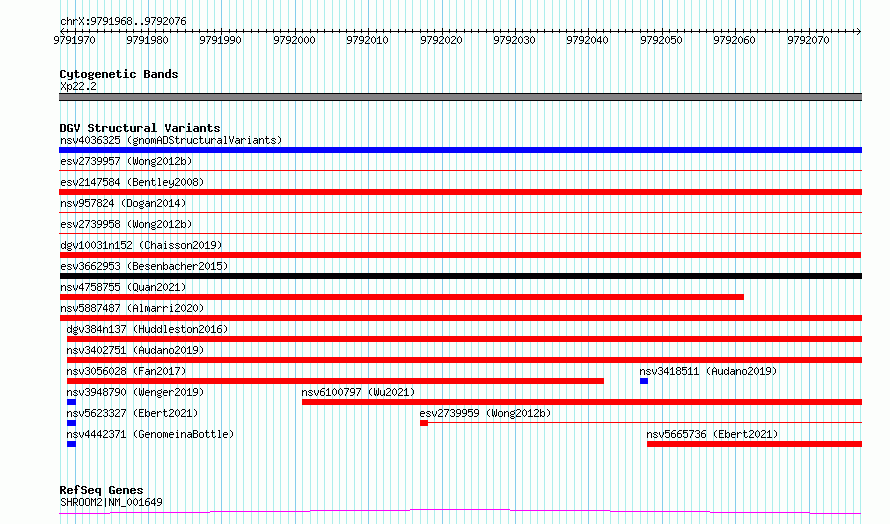Open nsv3418511 (Audano2019) label
Screen dimensions: 890x524
(x=708, y=371)
